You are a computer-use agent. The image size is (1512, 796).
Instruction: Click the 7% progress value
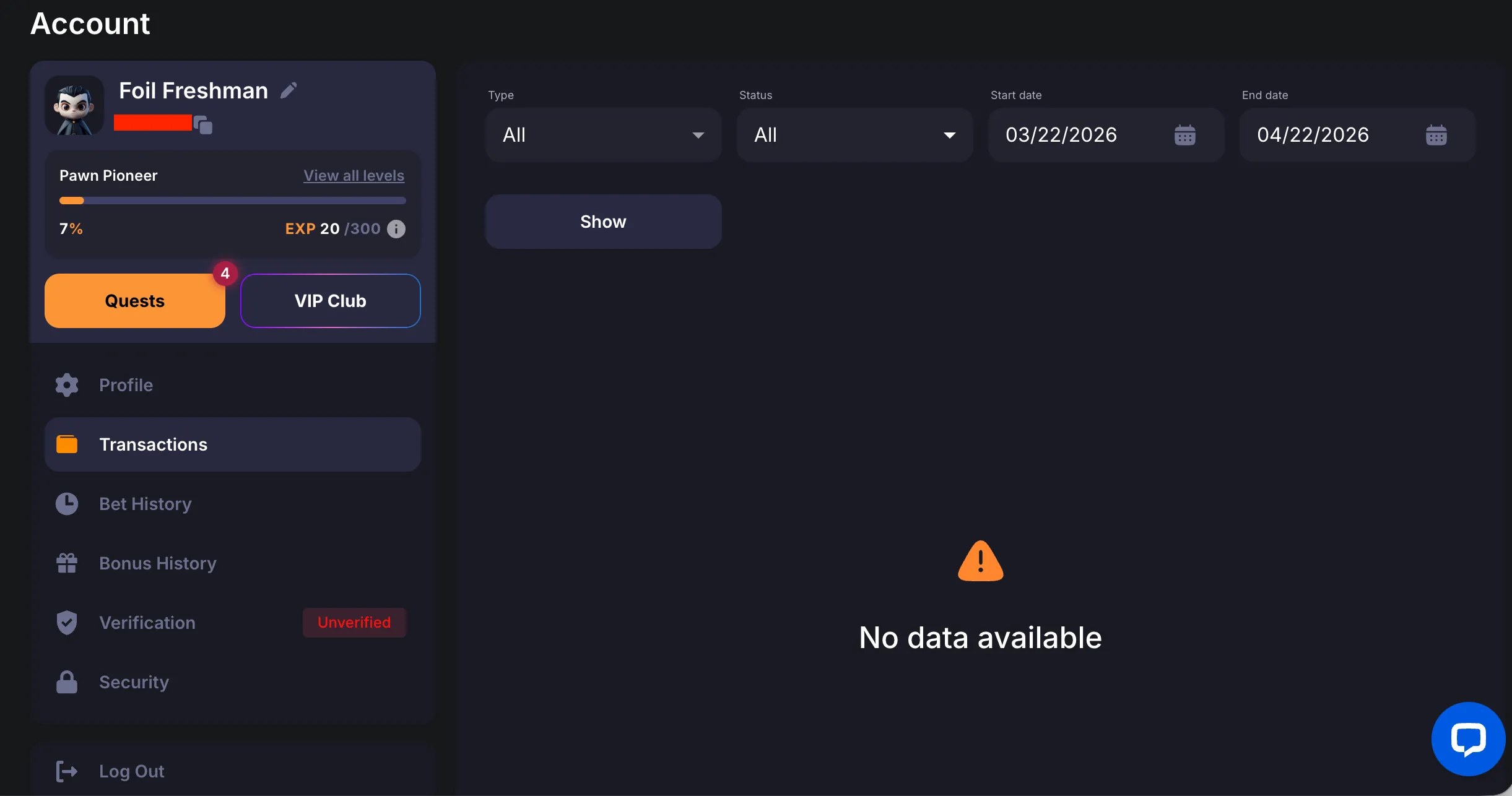(71, 229)
